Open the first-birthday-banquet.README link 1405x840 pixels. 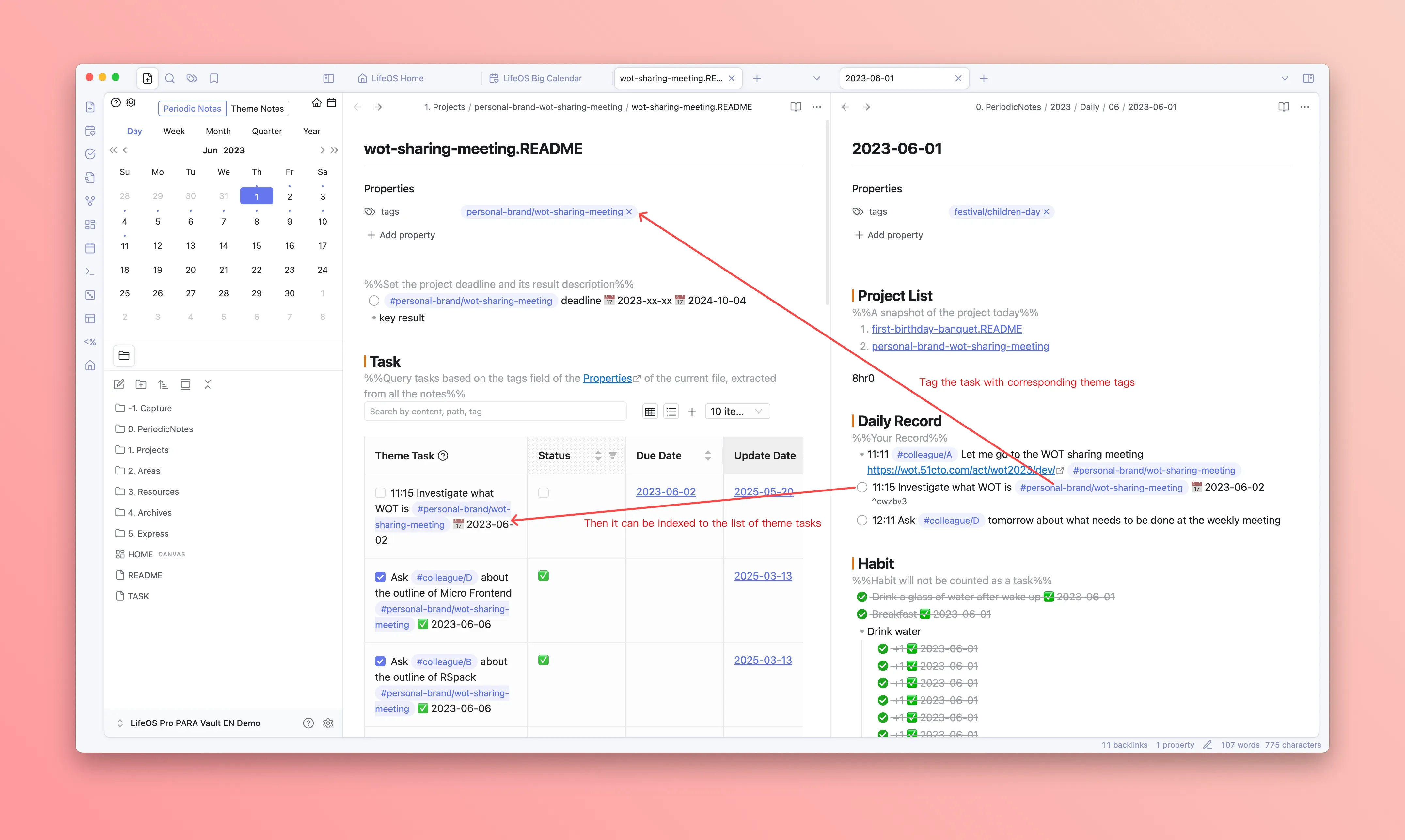[x=946, y=329]
